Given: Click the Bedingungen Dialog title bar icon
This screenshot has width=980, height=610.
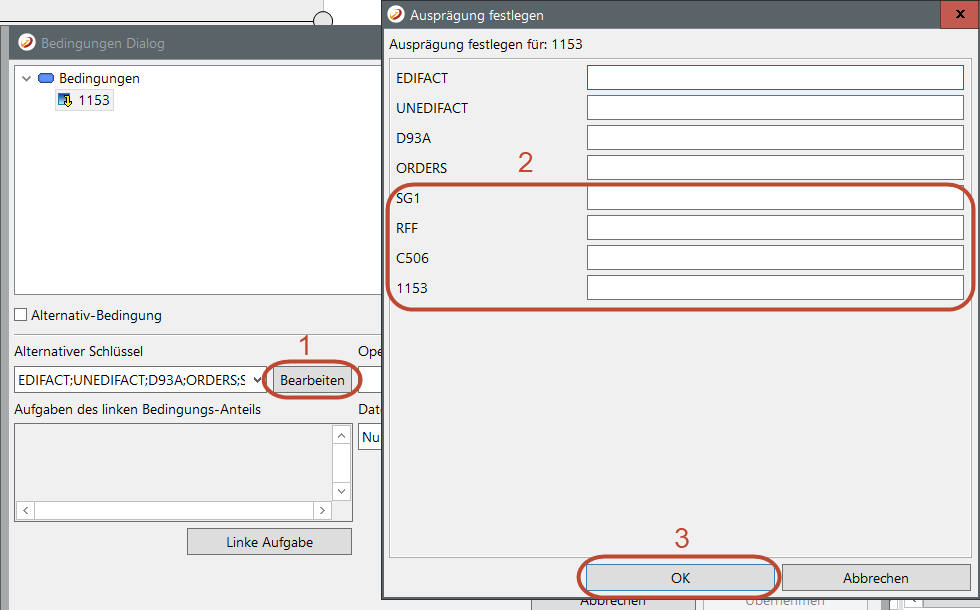Looking at the screenshot, I should pyautogui.click(x=27, y=43).
